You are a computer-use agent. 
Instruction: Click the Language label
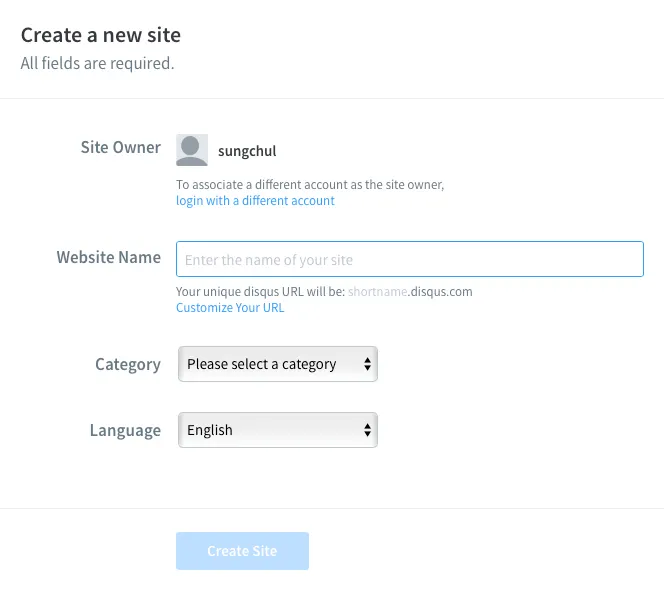point(125,430)
